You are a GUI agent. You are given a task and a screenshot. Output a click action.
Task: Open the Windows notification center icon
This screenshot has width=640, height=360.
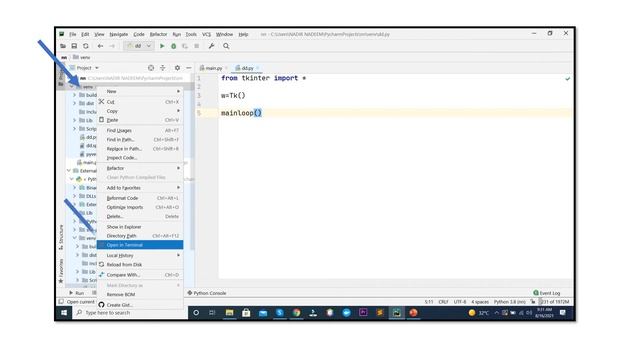coord(563,313)
